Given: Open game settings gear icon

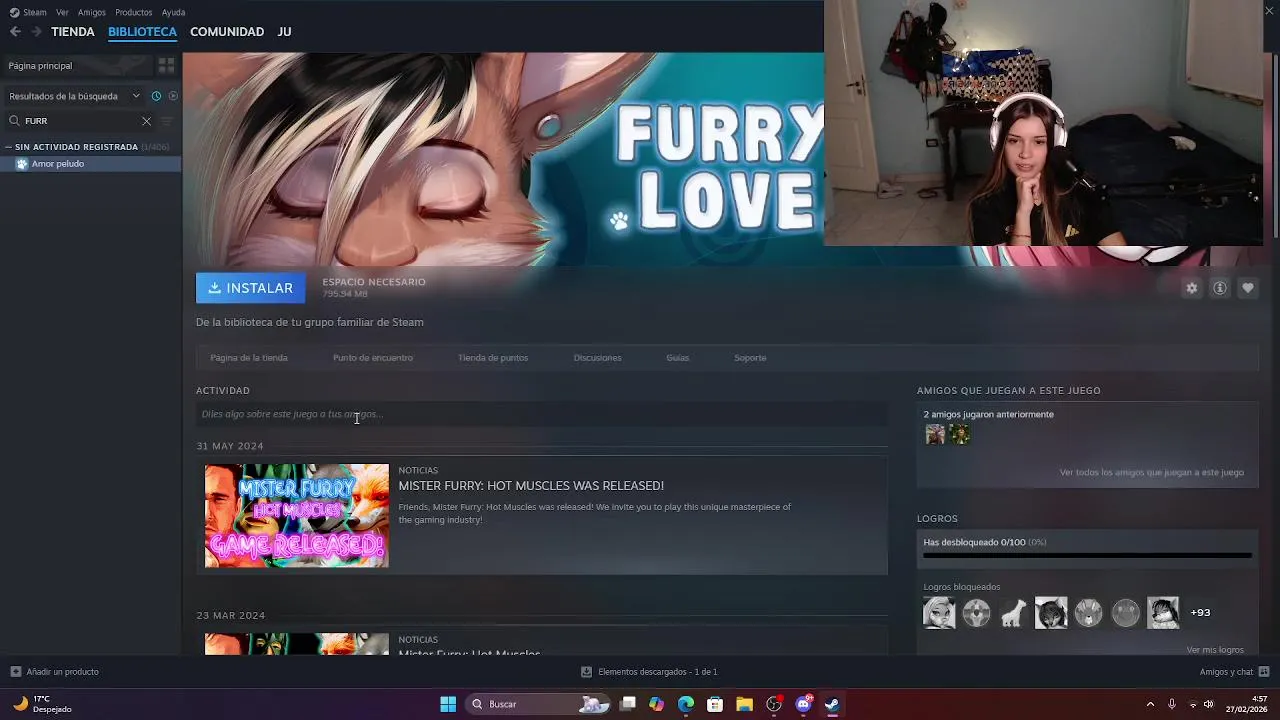Looking at the screenshot, I should (x=1191, y=288).
